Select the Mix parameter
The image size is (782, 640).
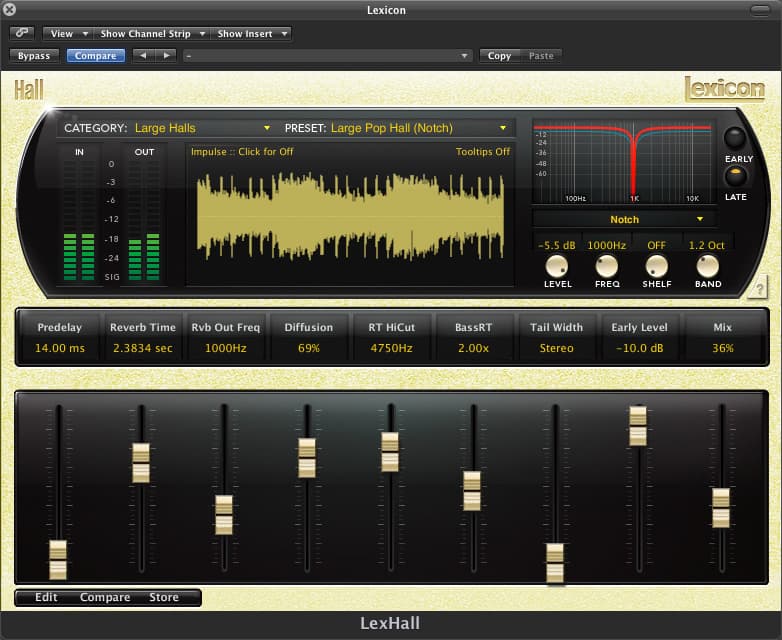[x=722, y=338]
